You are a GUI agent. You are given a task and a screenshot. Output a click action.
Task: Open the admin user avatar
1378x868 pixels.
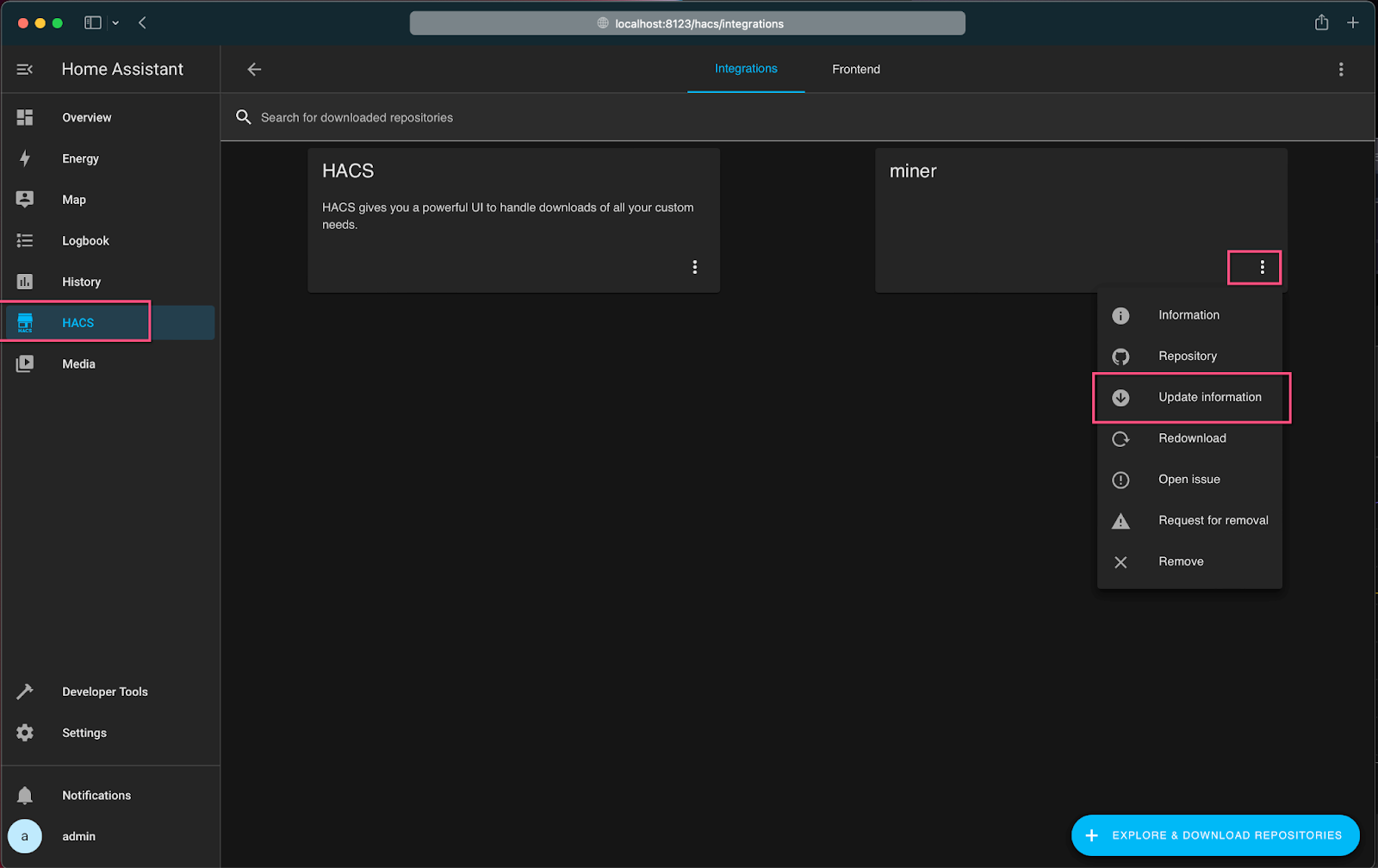point(25,836)
